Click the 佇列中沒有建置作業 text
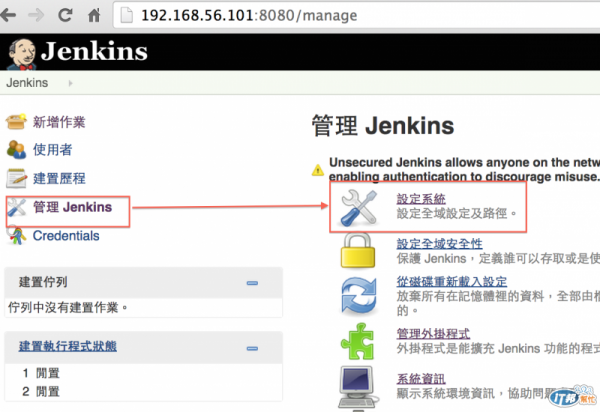Screen dimensions: 600x412 [x=67, y=307]
